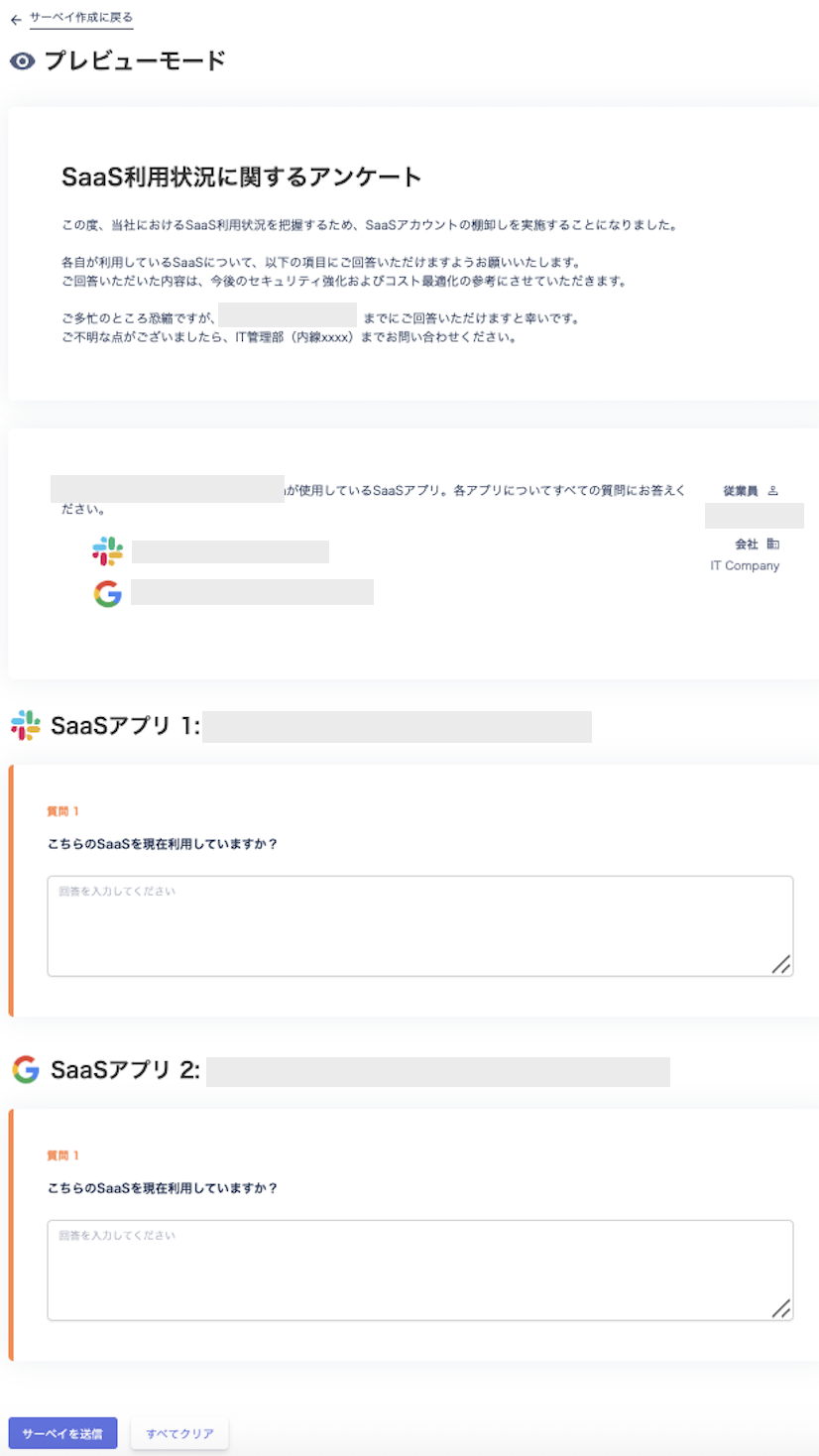This screenshot has height=1456, width=819.
Task: Click the Slack icon in the app list
Action: pos(107,551)
